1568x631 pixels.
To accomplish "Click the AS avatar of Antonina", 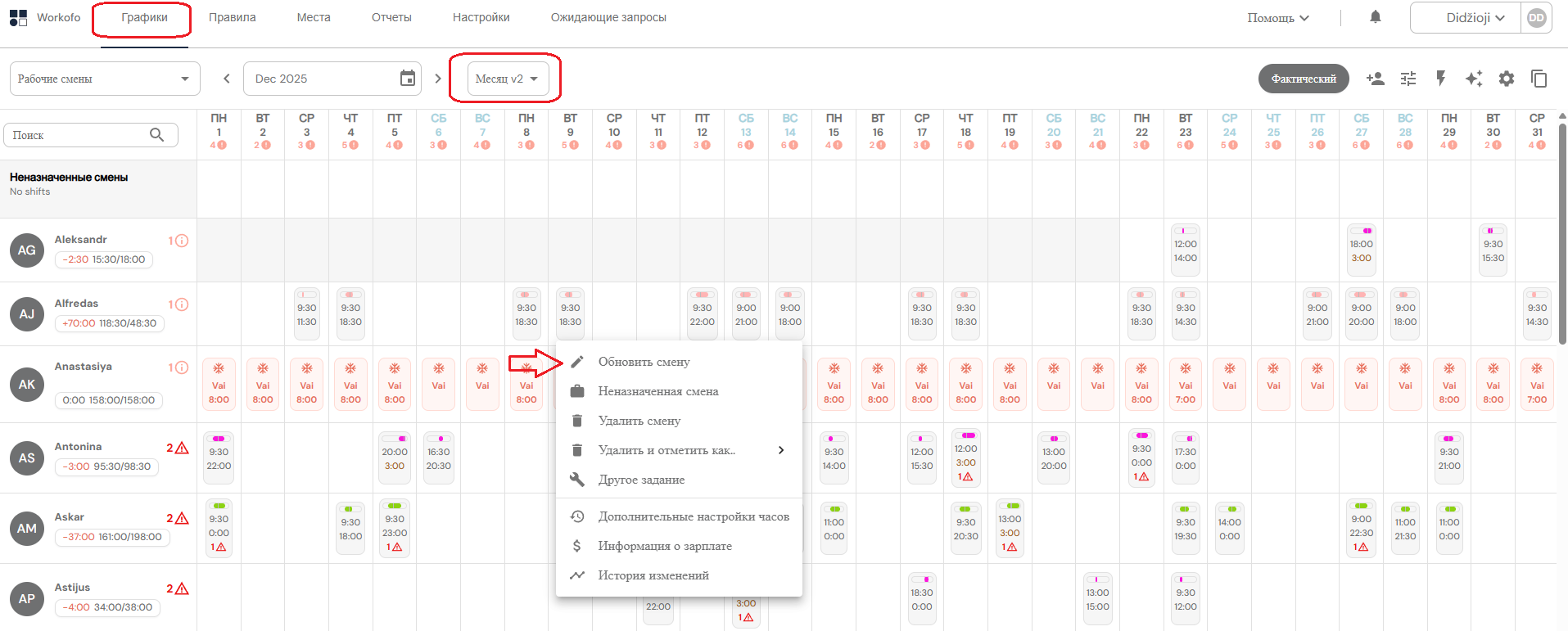I will (x=27, y=457).
